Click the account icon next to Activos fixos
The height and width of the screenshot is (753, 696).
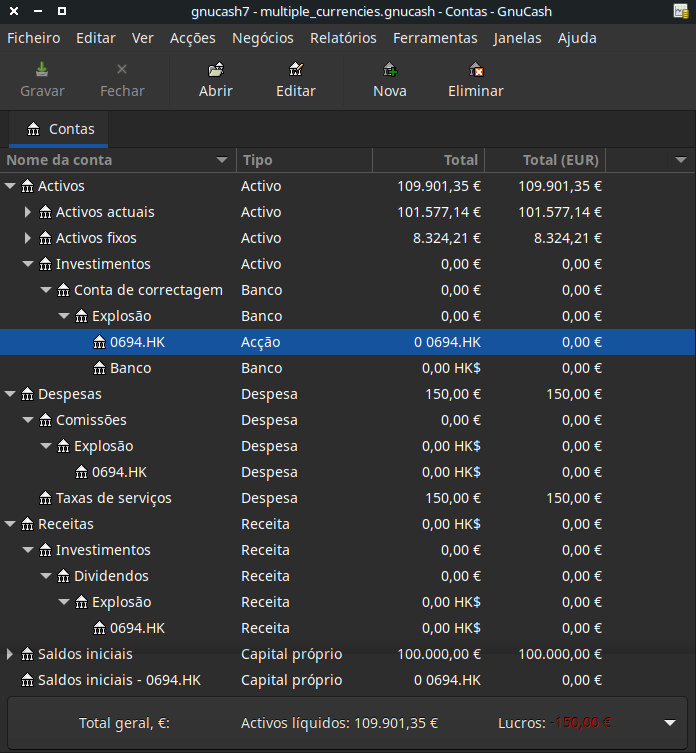[45, 238]
